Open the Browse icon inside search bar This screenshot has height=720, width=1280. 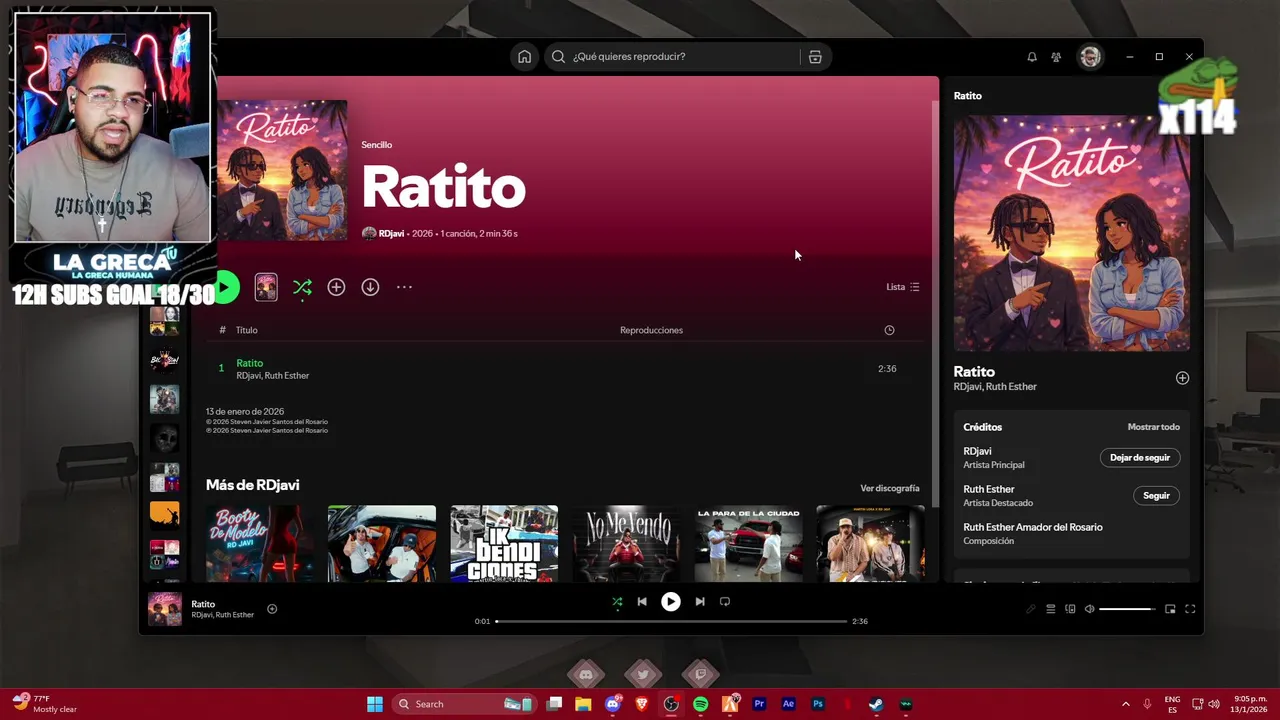(815, 57)
